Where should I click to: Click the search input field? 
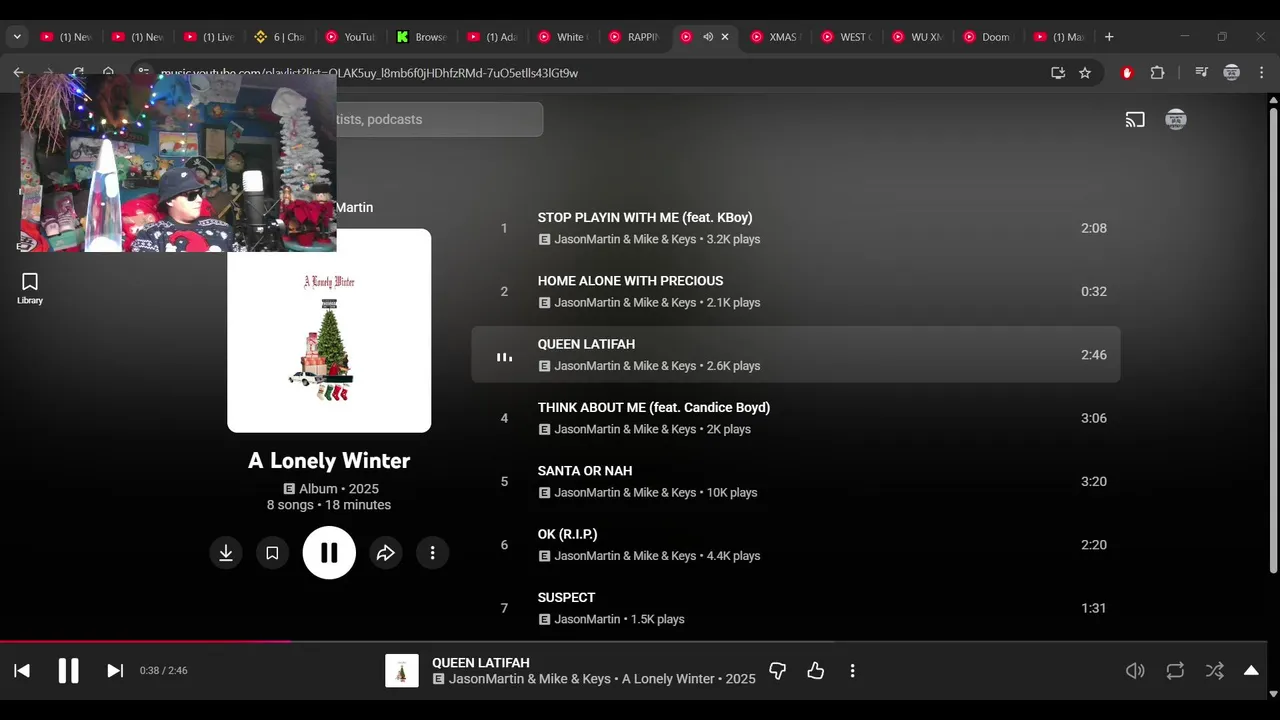coord(439,120)
